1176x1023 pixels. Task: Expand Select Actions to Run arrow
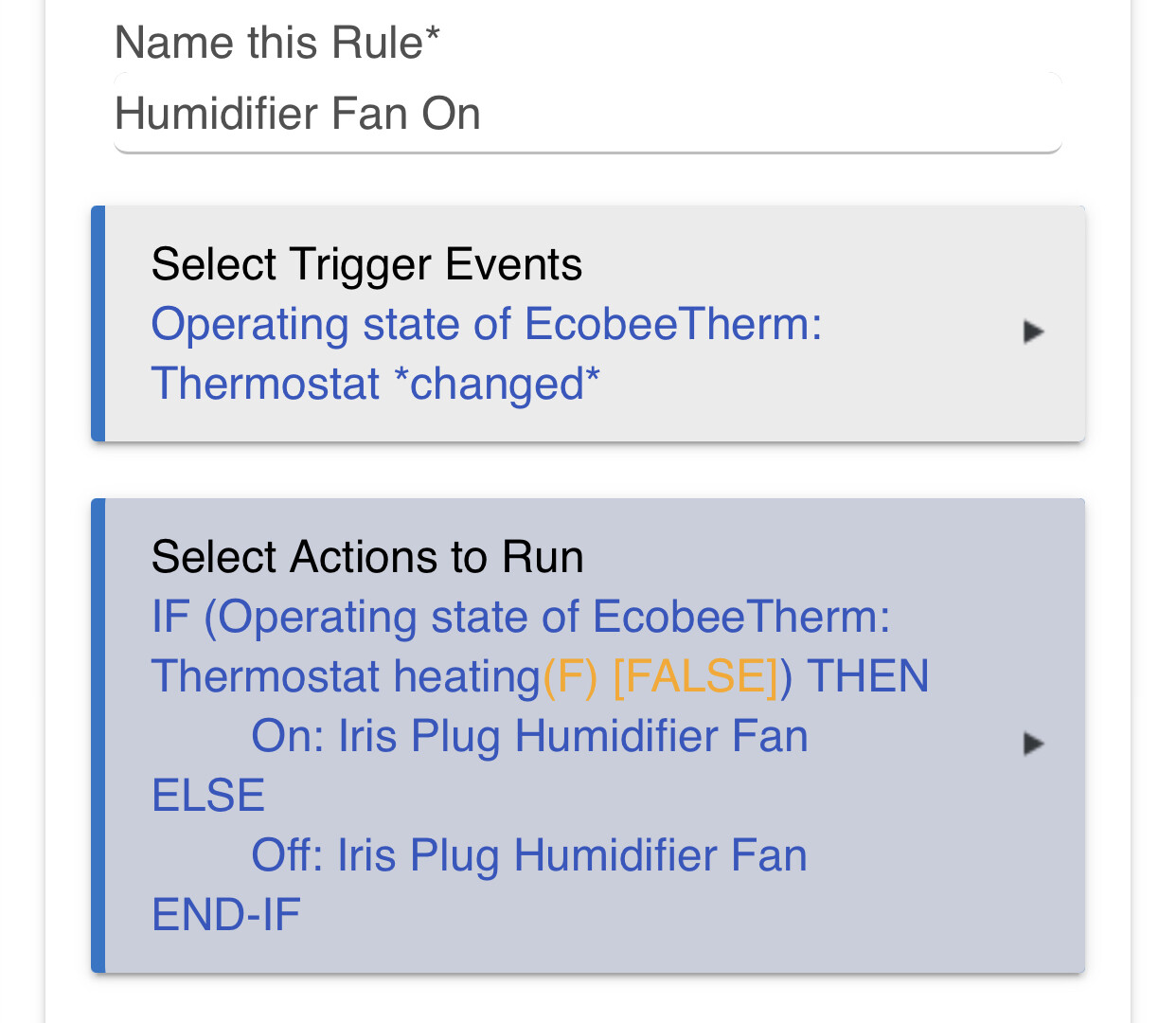pyautogui.click(x=1033, y=744)
